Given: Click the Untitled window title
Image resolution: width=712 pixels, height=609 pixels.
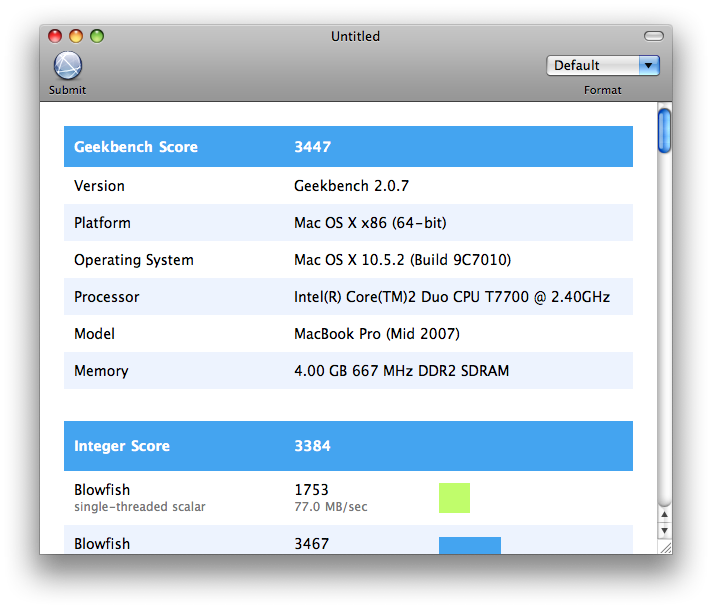Looking at the screenshot, I should pos(355,36).
